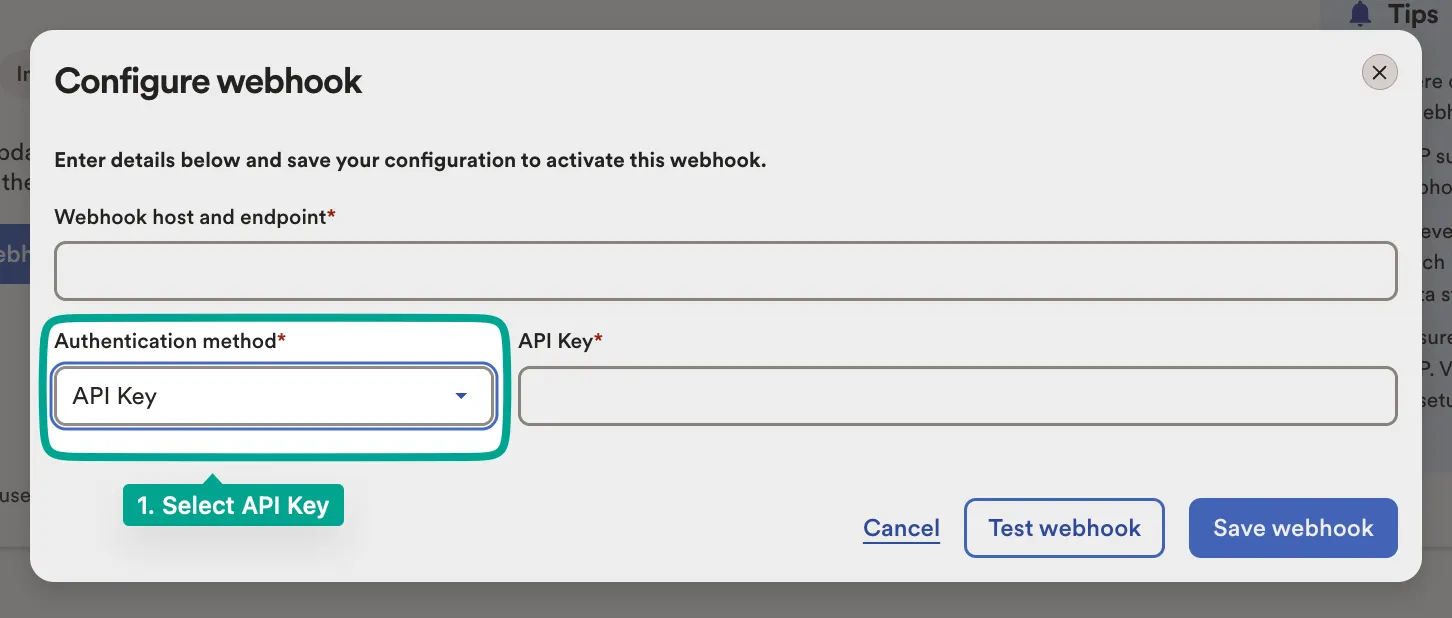Screen dimensions: 1452x618
Task: Click the Tips bell icon
Action: (1359, 14)
